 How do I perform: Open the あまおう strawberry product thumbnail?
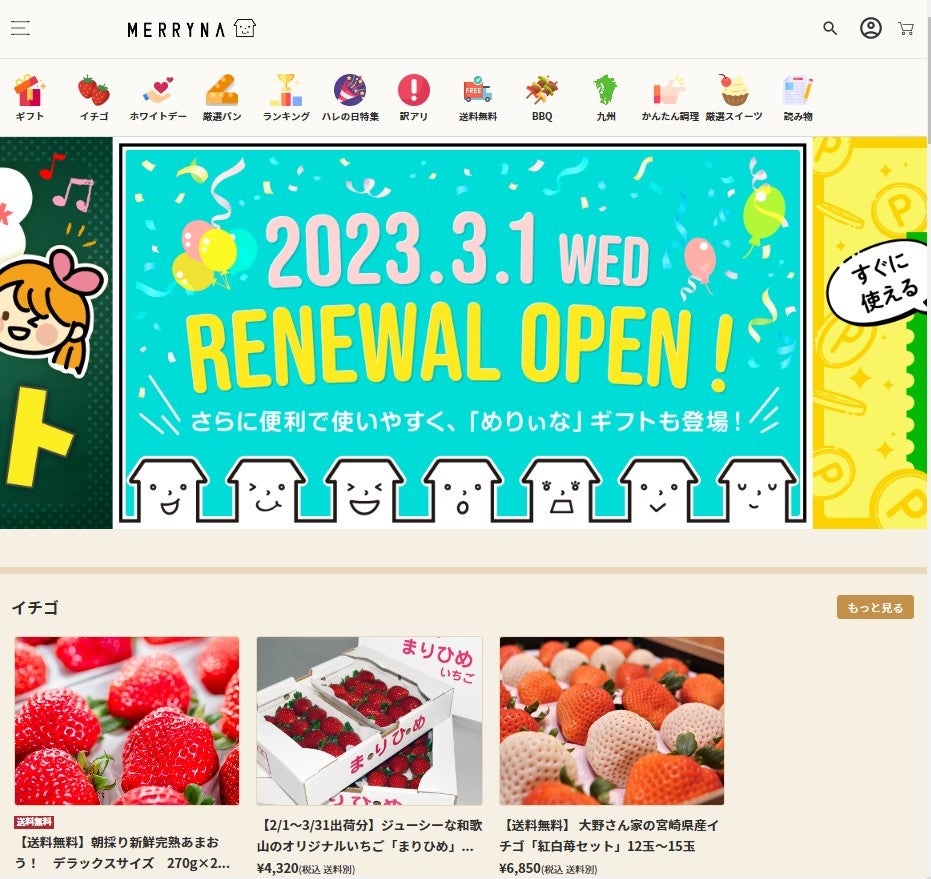pos(127,720)
